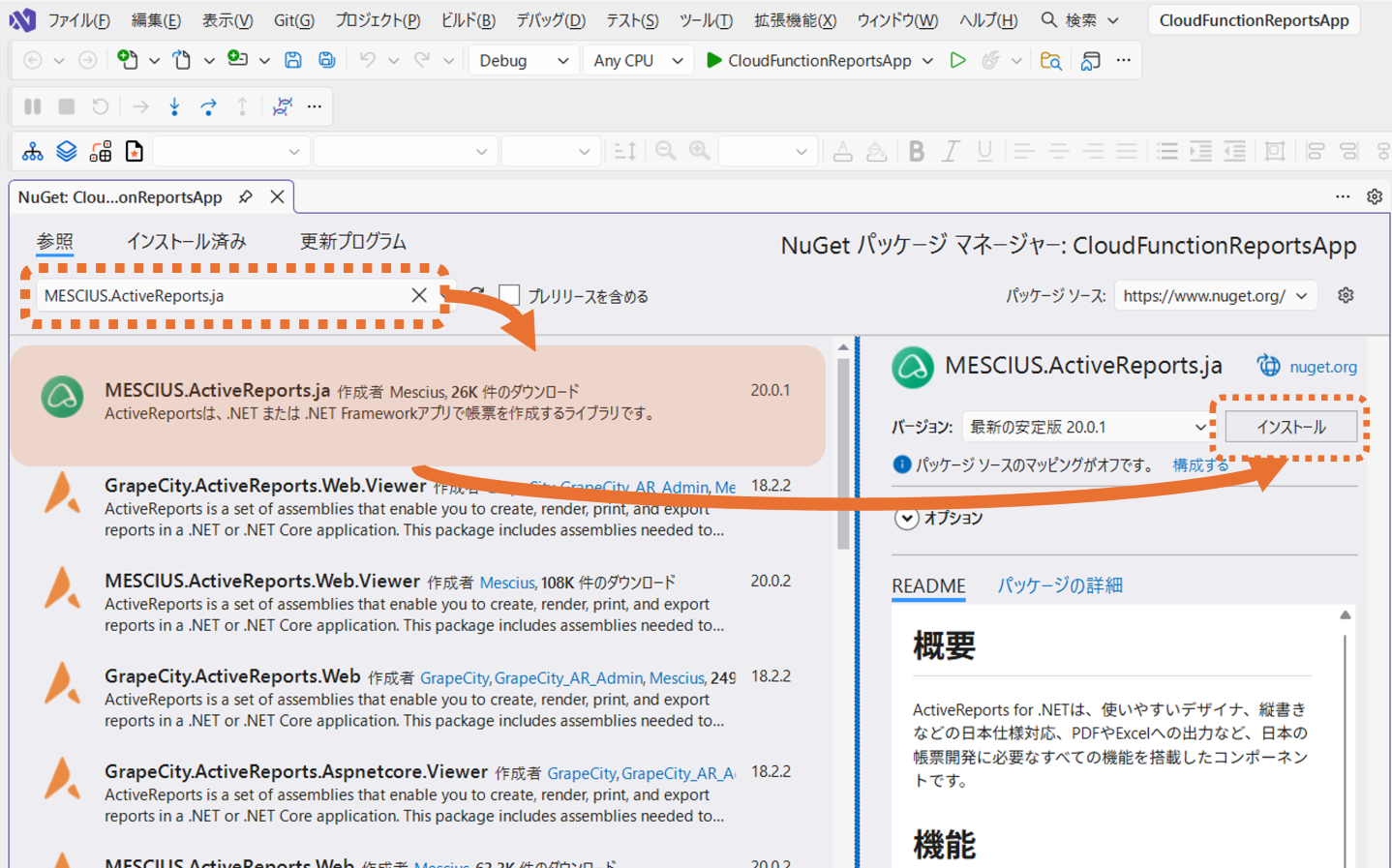Switch to the 更新プログラム tab

click(x=352, y=241)
